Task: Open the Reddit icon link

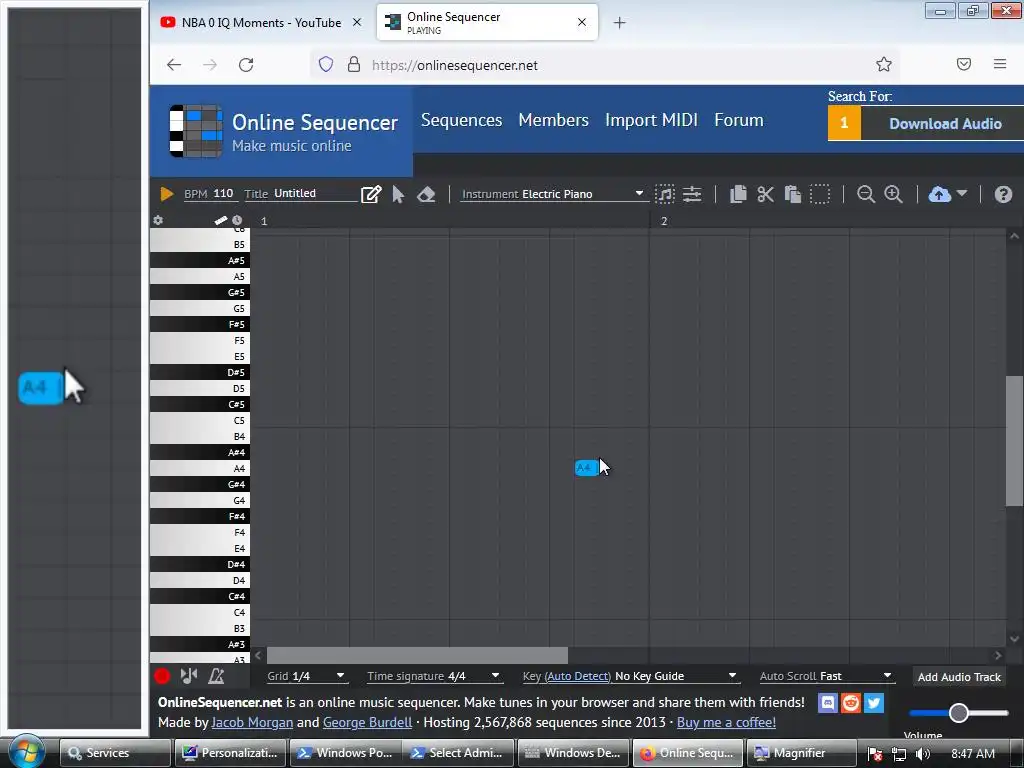Action: pos(850,703)
